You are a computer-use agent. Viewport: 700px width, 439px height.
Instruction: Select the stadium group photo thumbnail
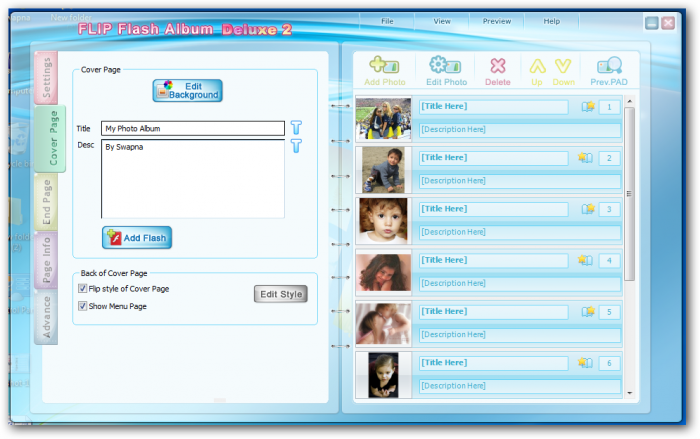tap(383, 118)
